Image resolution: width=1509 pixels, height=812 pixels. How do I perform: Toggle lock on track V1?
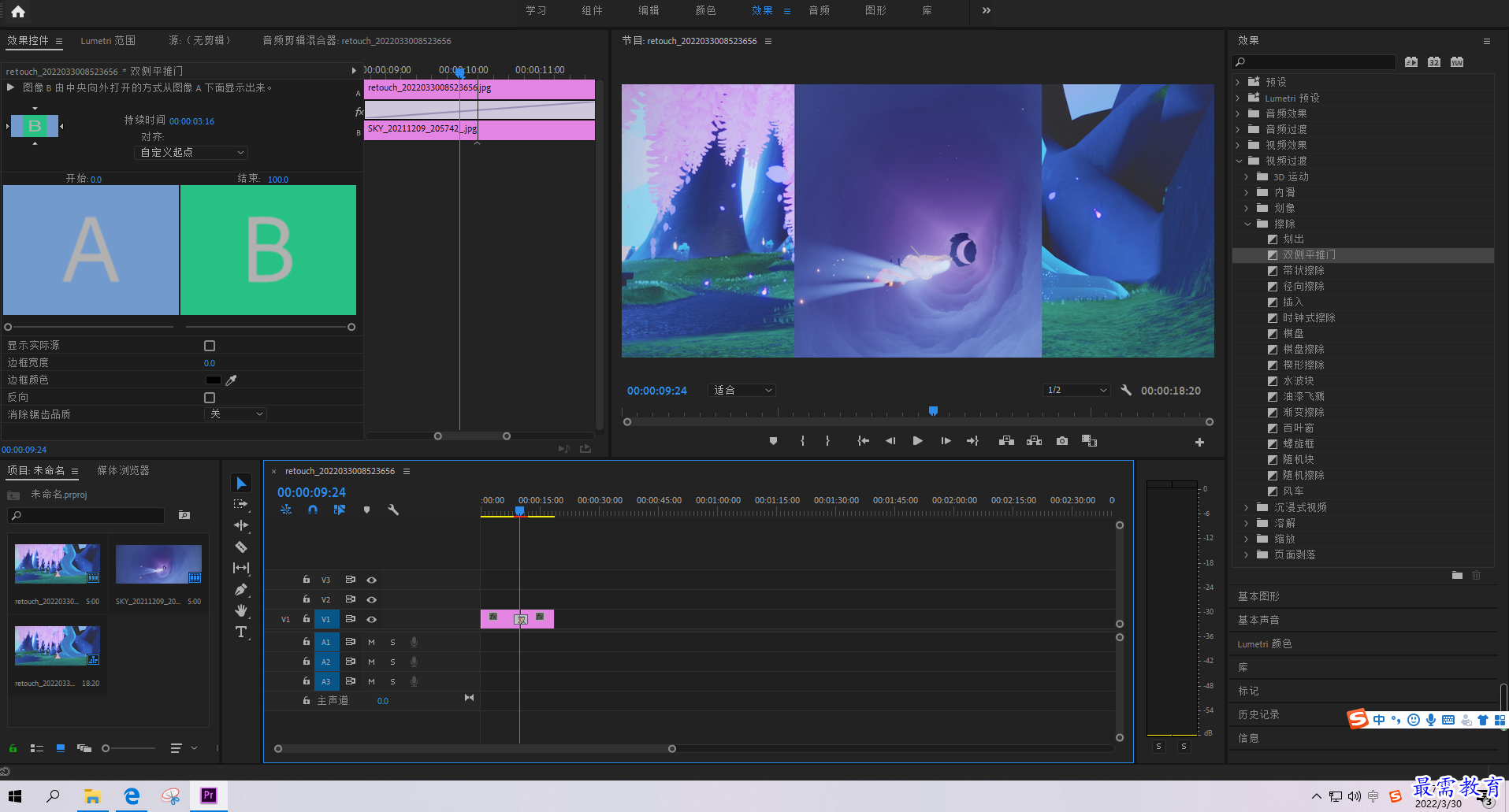click(307, 619)
